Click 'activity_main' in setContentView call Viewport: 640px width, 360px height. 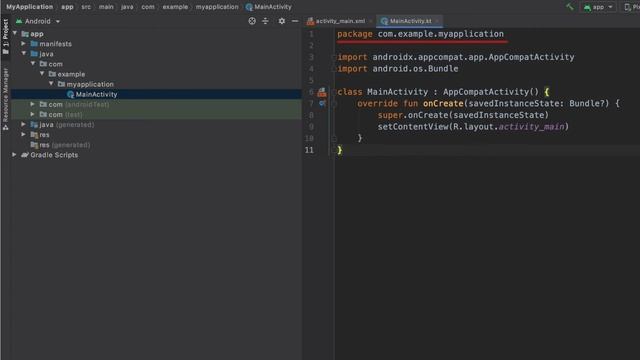pos(531,127)
